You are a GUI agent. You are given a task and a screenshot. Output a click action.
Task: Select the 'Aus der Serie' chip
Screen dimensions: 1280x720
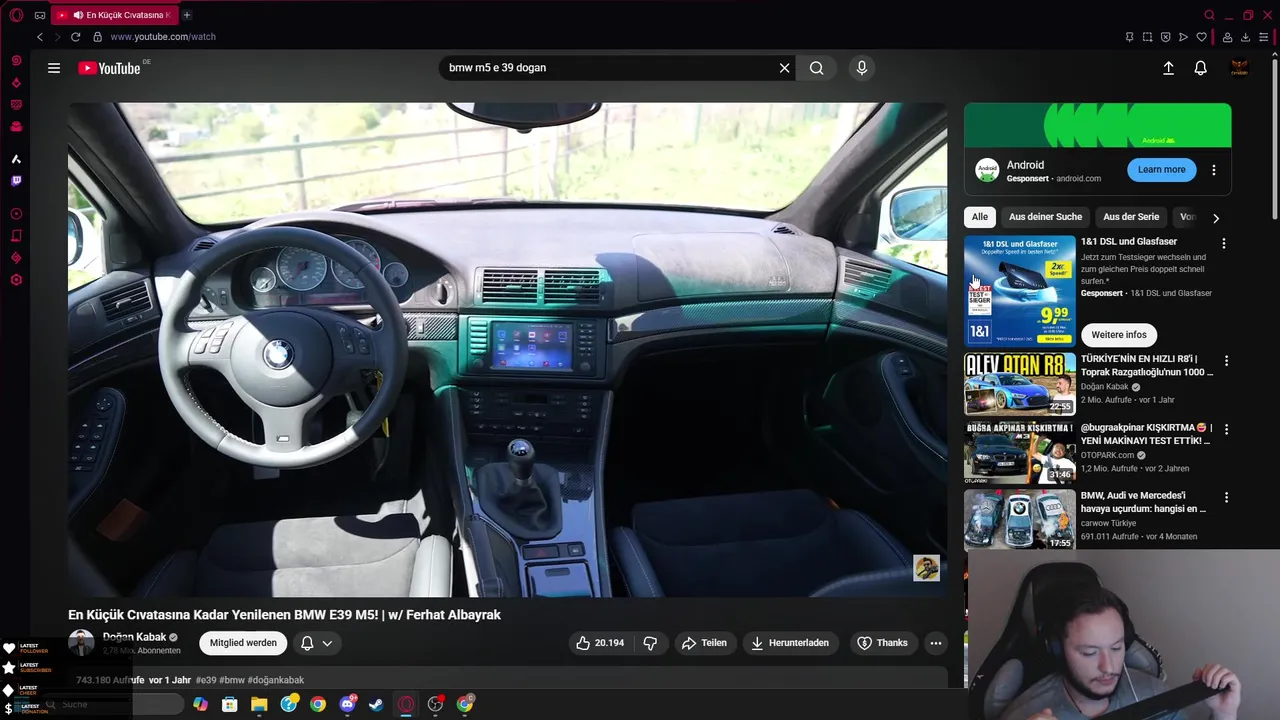1131,217
